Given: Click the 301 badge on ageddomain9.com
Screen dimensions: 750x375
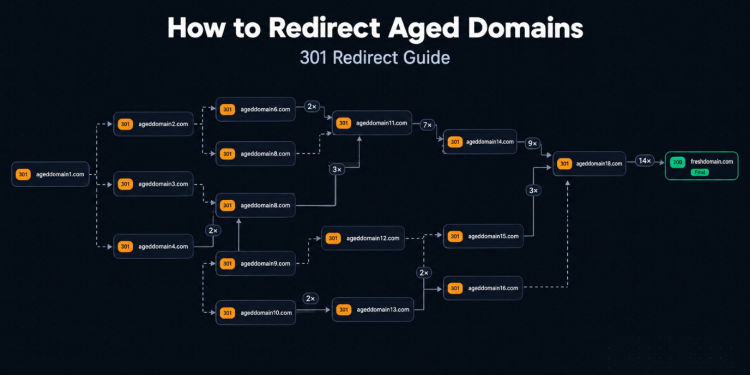Looking at the screenshot, I should tap(227, 264).
